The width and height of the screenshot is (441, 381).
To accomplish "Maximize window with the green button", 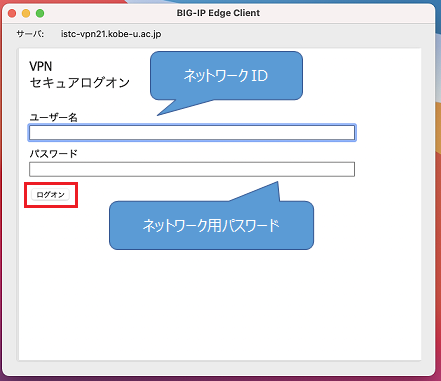I will [x=40, y=13].
